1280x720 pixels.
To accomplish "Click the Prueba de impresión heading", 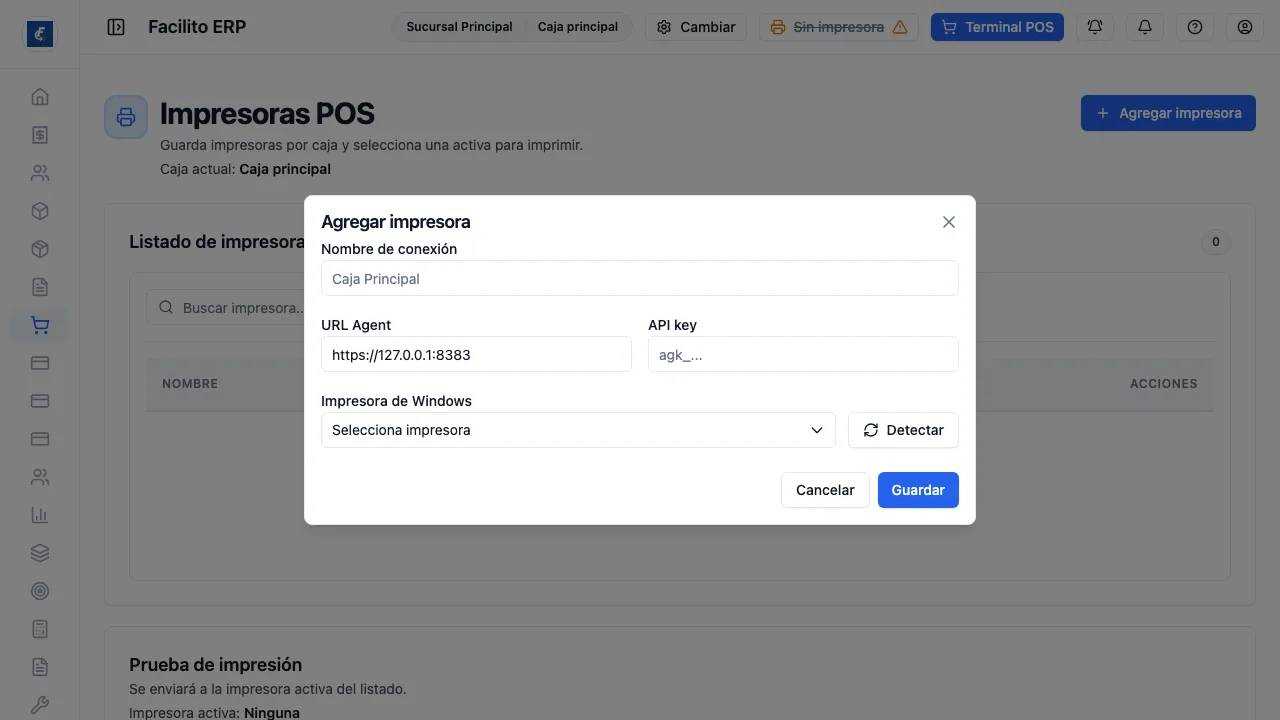I will point(215,665).
